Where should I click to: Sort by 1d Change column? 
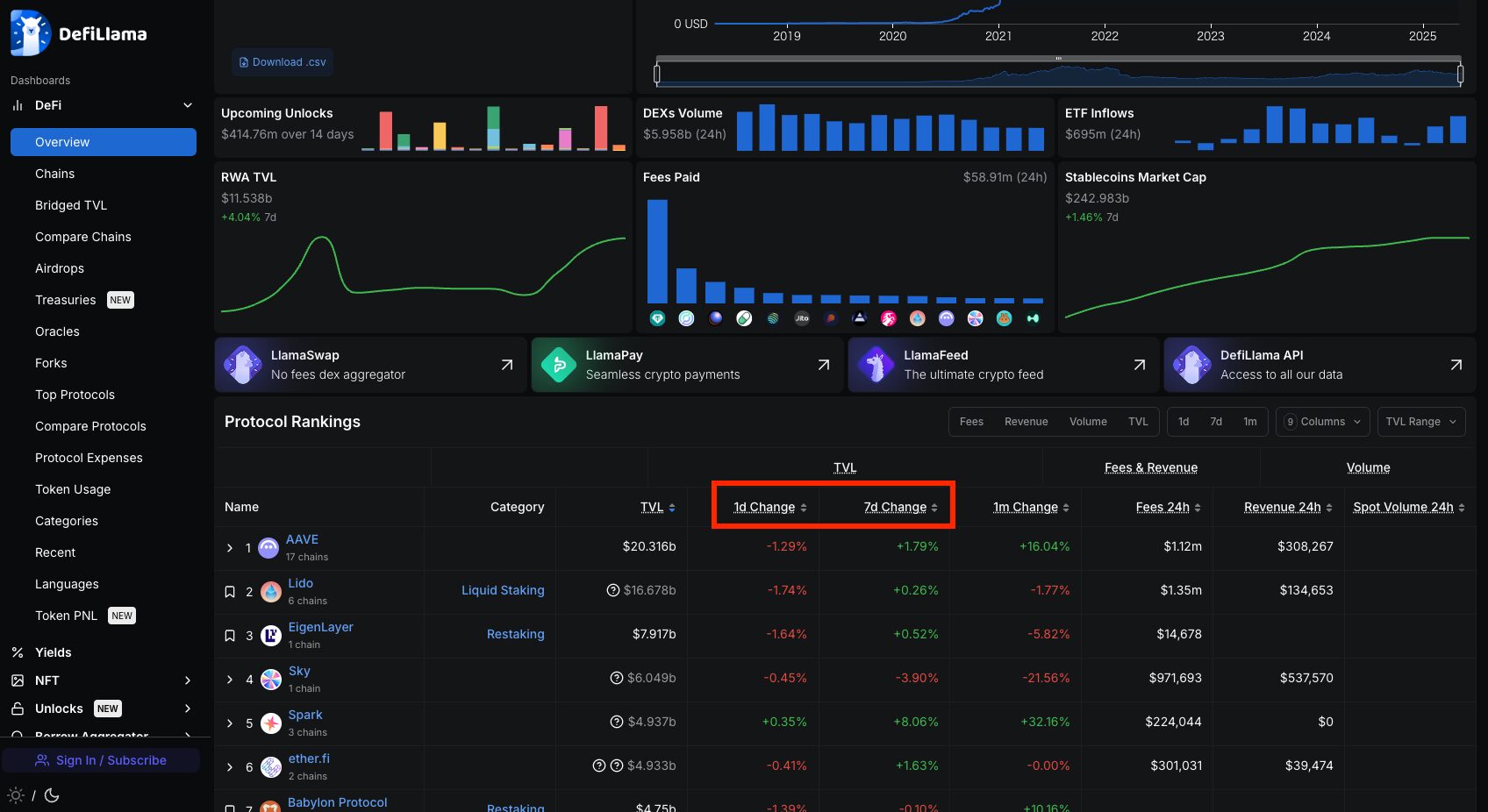(x=769, y=507)
